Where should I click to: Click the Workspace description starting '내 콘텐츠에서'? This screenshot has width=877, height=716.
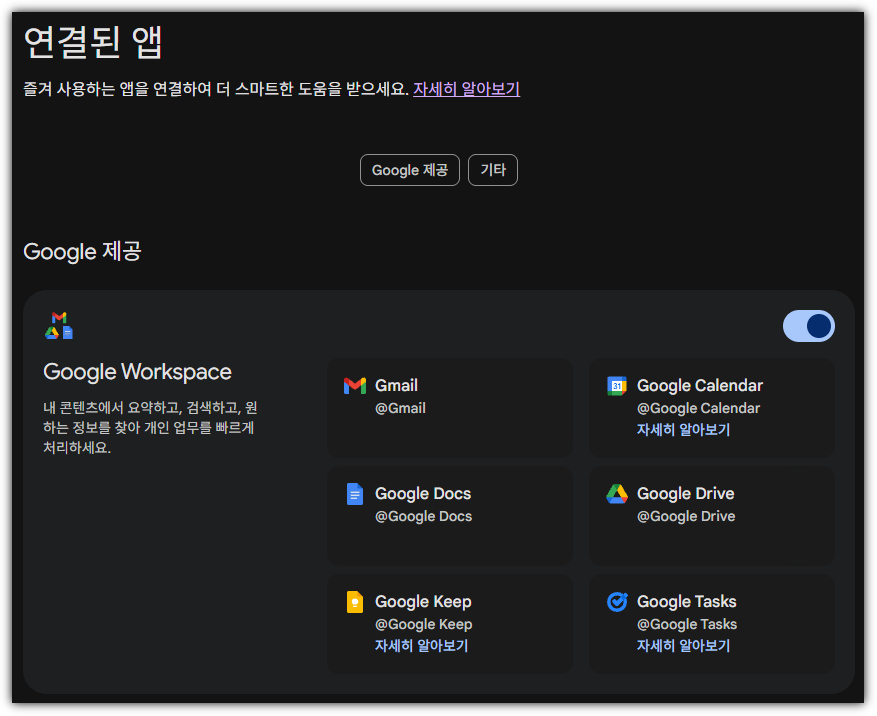[x=150, y=427]
